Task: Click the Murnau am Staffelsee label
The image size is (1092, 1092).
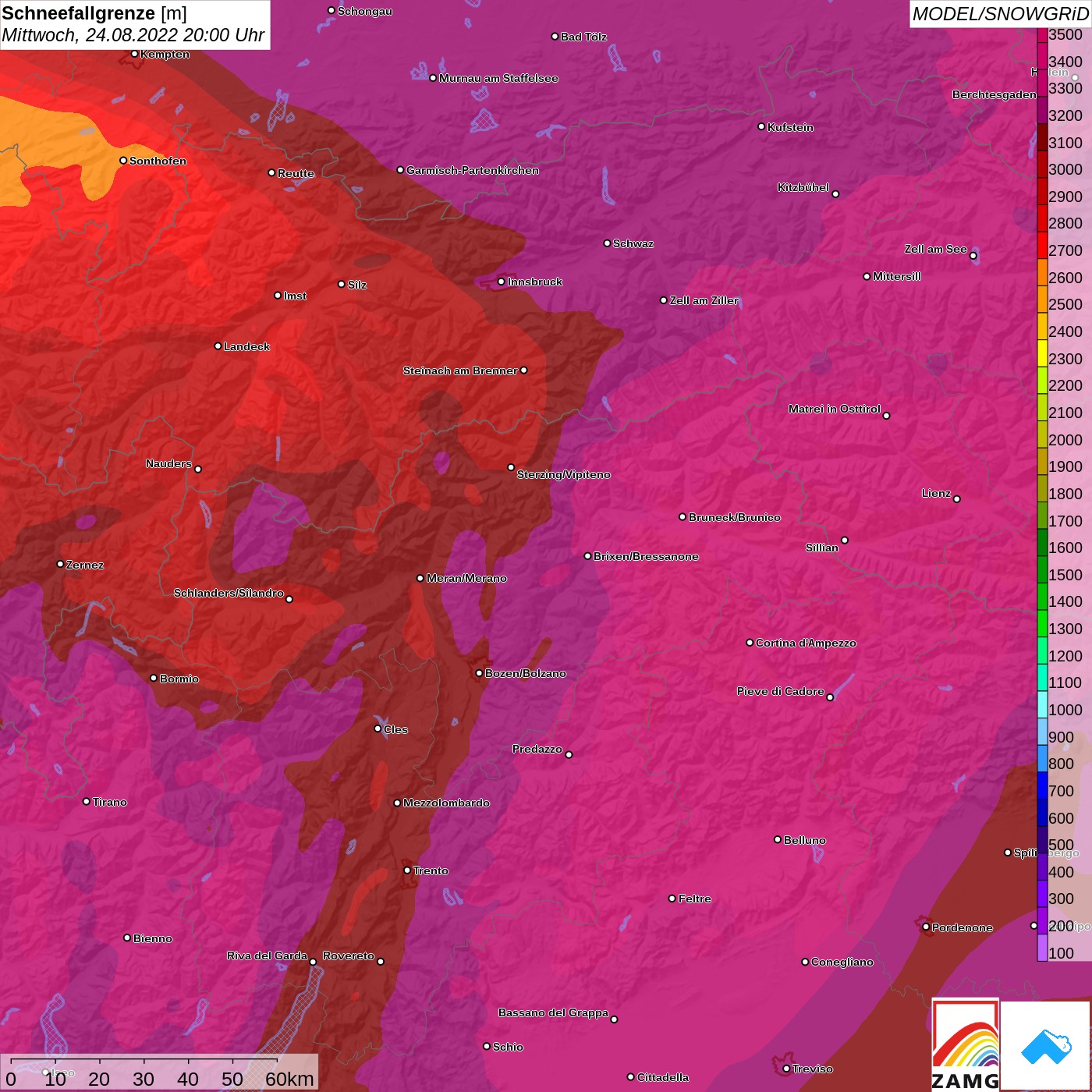Action: pyautogui.click(x=498, y=78)
